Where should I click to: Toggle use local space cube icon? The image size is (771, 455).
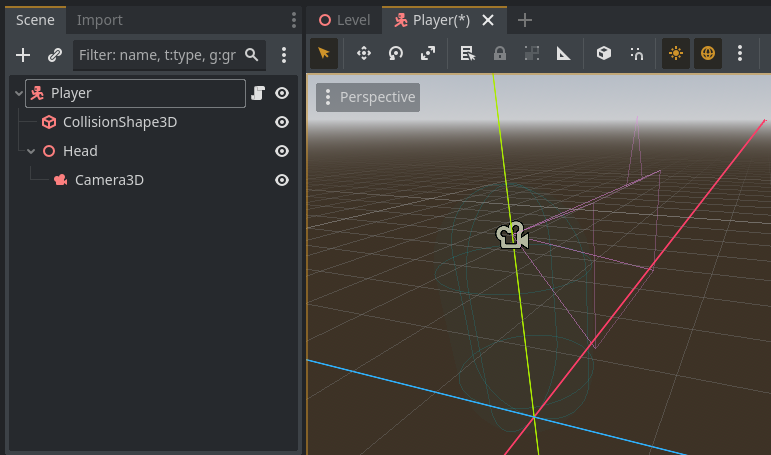pos(604,53)
